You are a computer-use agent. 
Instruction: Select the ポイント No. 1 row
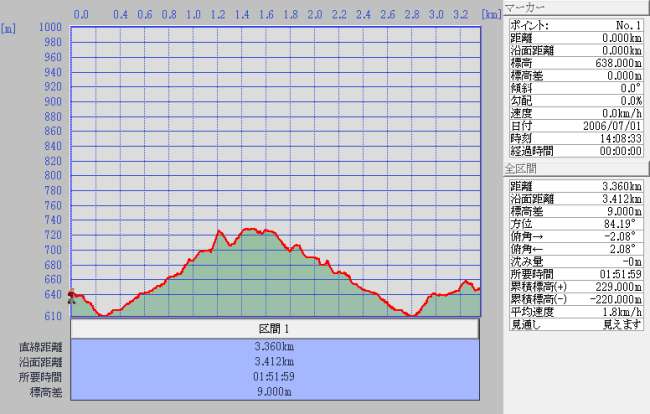pyautogui.click(x=576, y=24)
